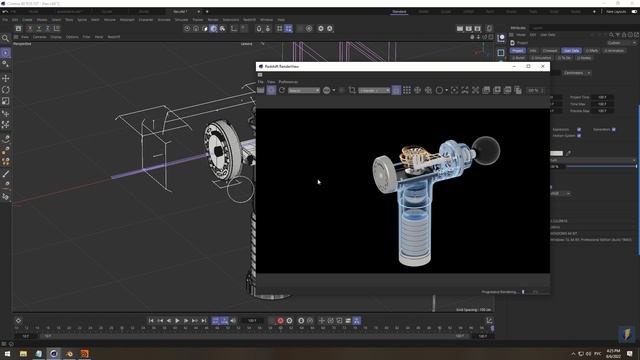Viewport: 640px width, 360px height.
Task: Open the search magnifier in left toolbar
Action: (x=5, y=38)
